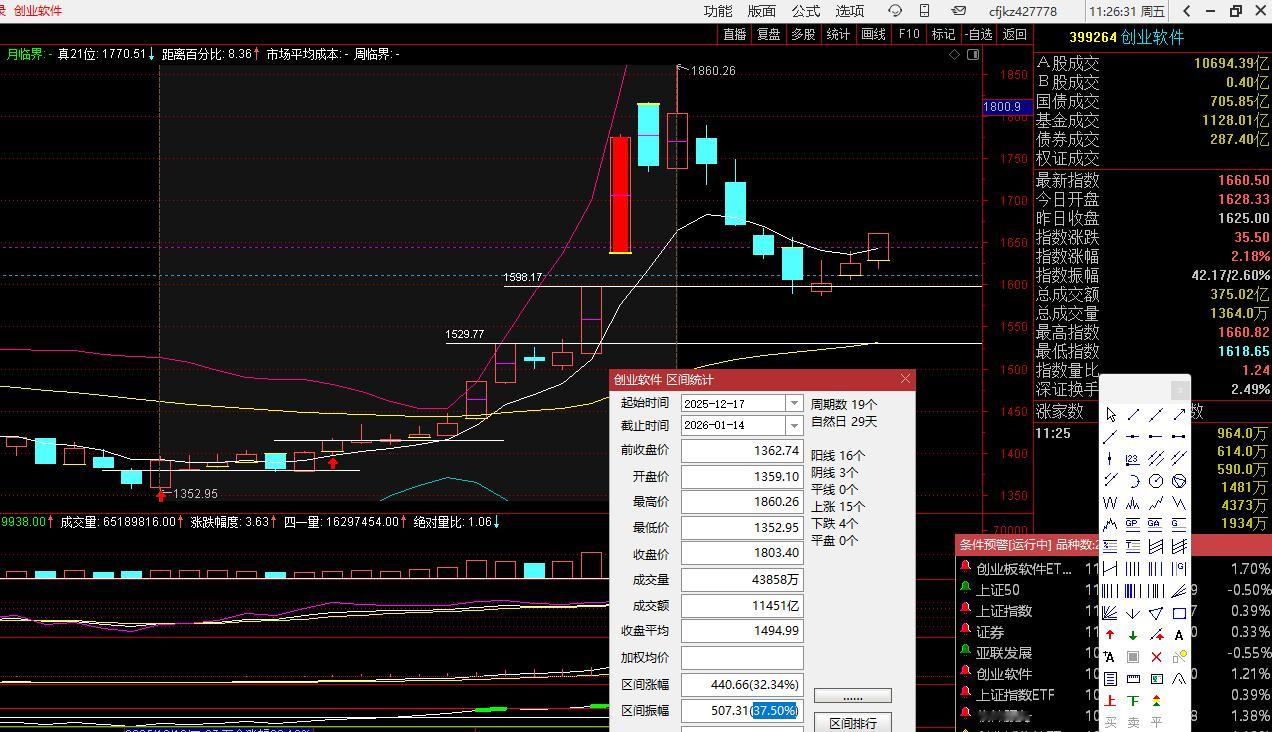Click the 1860.26 high price label on chart
Viewport: 1272px width, 732px height.
pyautogui.click(x=713, y=71)
